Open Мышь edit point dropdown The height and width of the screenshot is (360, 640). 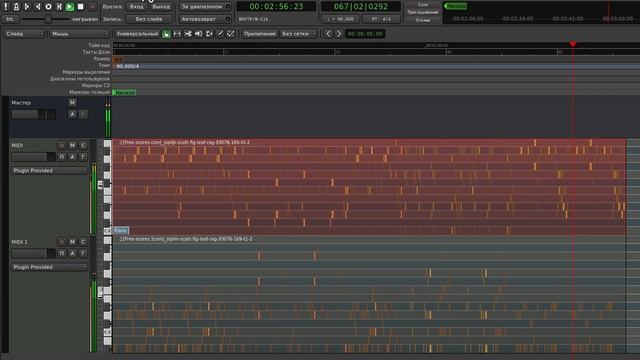79,34
